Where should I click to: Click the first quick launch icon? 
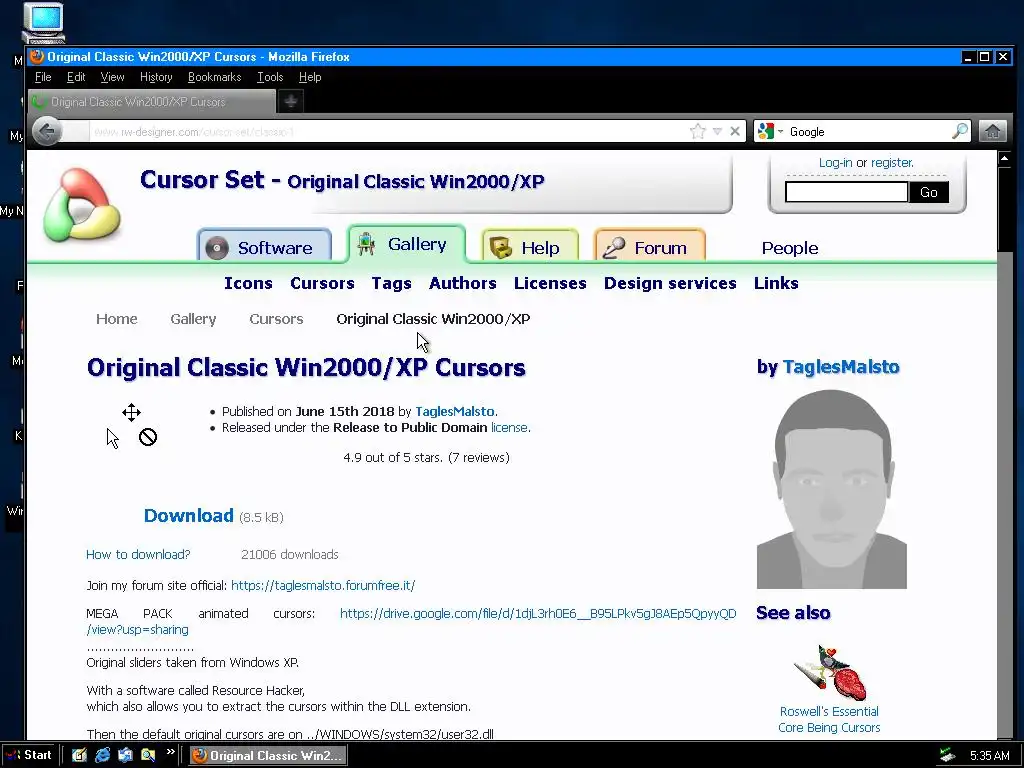point(80,755)
